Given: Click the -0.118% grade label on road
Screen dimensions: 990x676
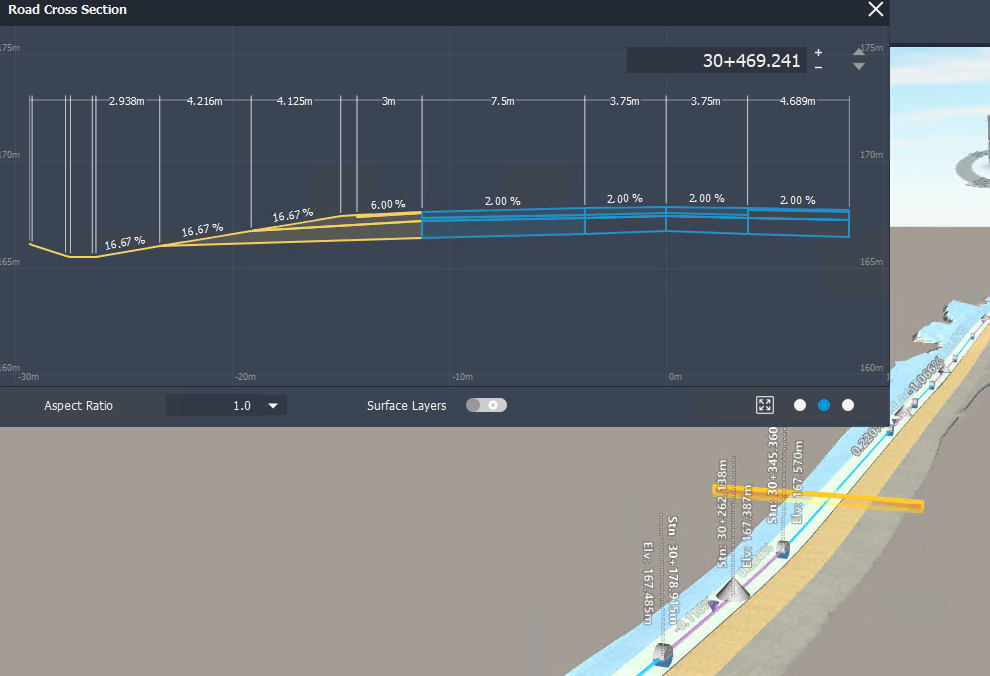Looking at the screenshot, I should pyautogui.click(x=692, y=617).
